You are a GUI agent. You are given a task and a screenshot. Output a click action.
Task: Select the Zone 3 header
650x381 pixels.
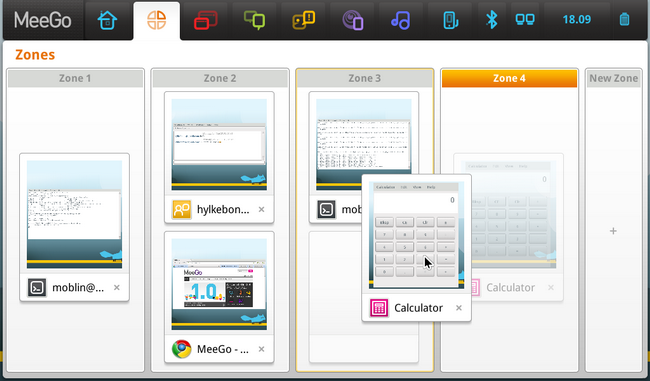tap(364, 78)
